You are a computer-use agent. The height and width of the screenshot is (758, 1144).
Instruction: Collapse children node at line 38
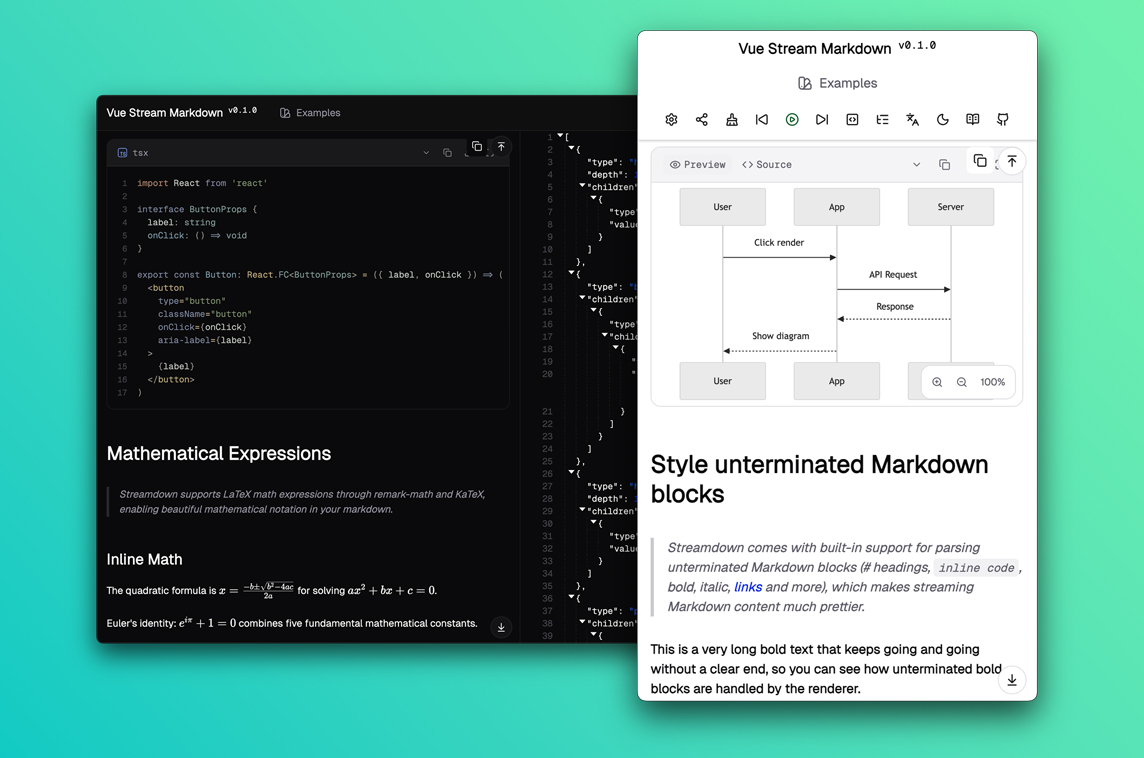[x=582, y=622]
